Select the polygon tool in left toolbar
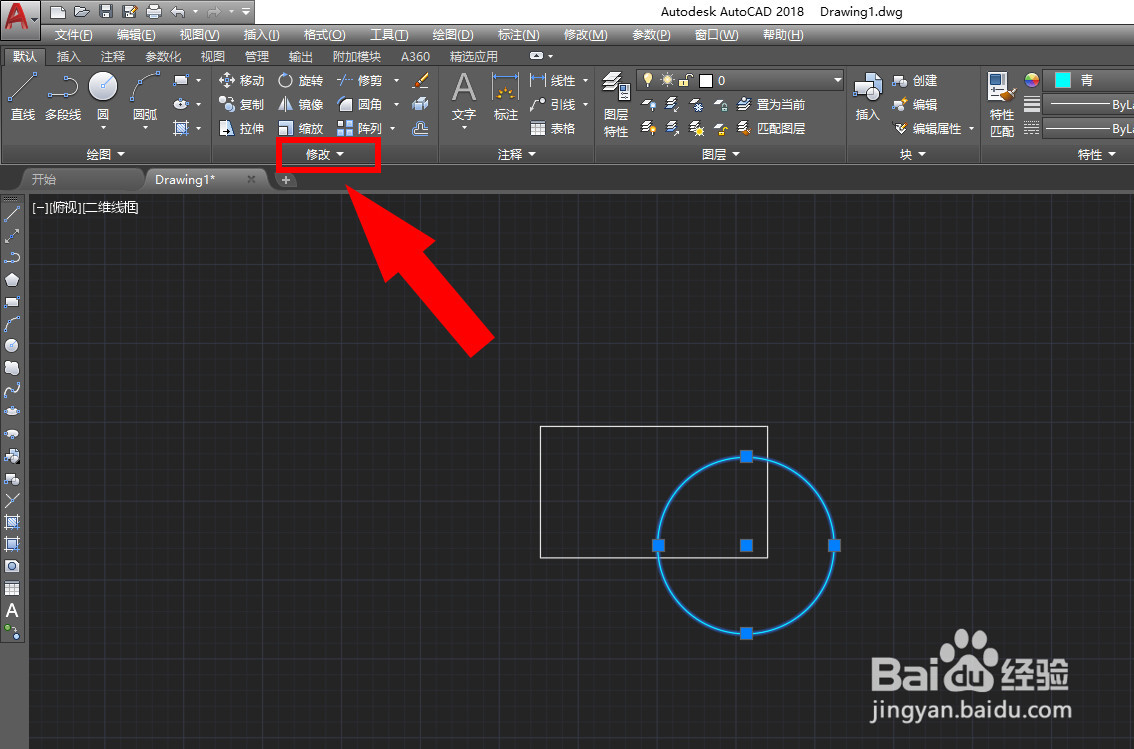1134x749 pixels. [x=12, y=280]
